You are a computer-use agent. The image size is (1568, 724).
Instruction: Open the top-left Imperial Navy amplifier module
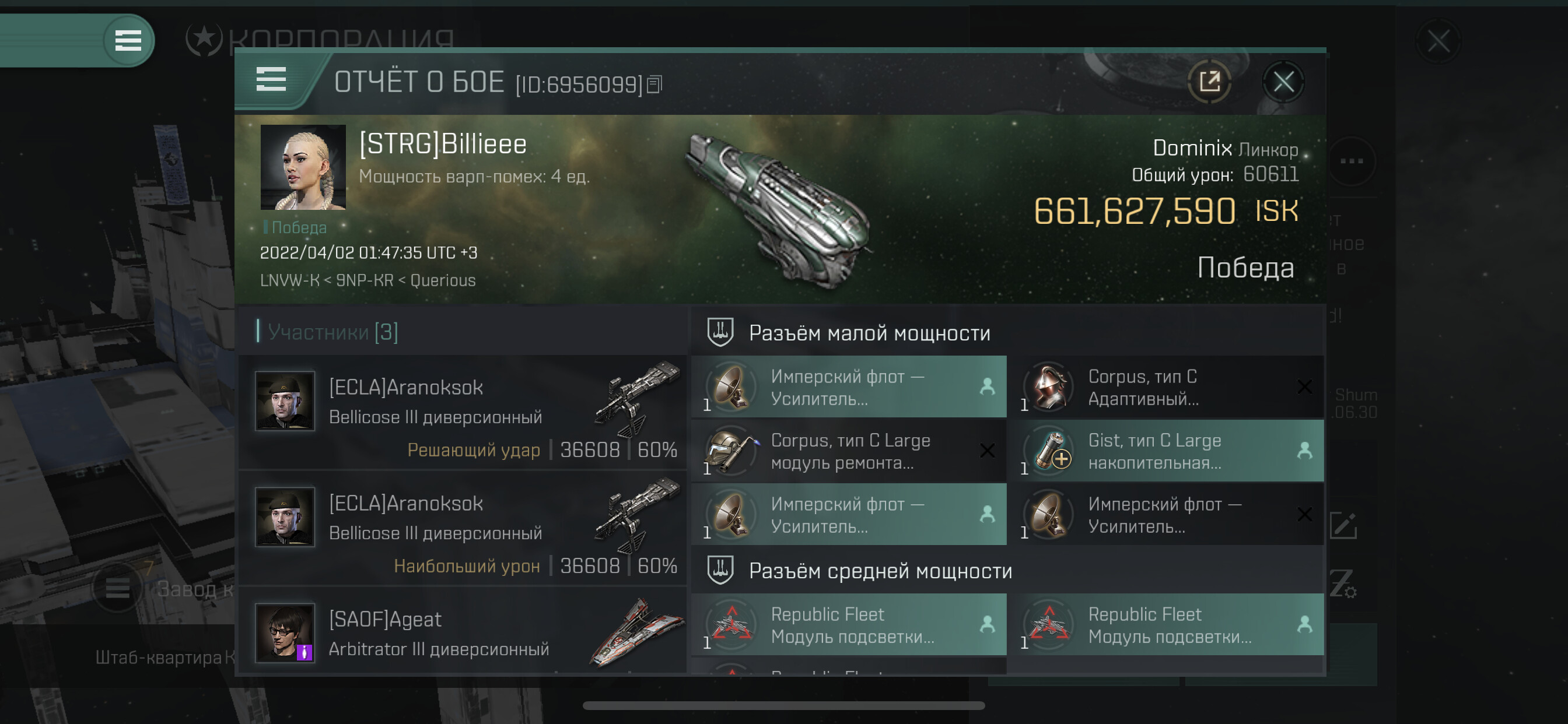coord(849,387)
